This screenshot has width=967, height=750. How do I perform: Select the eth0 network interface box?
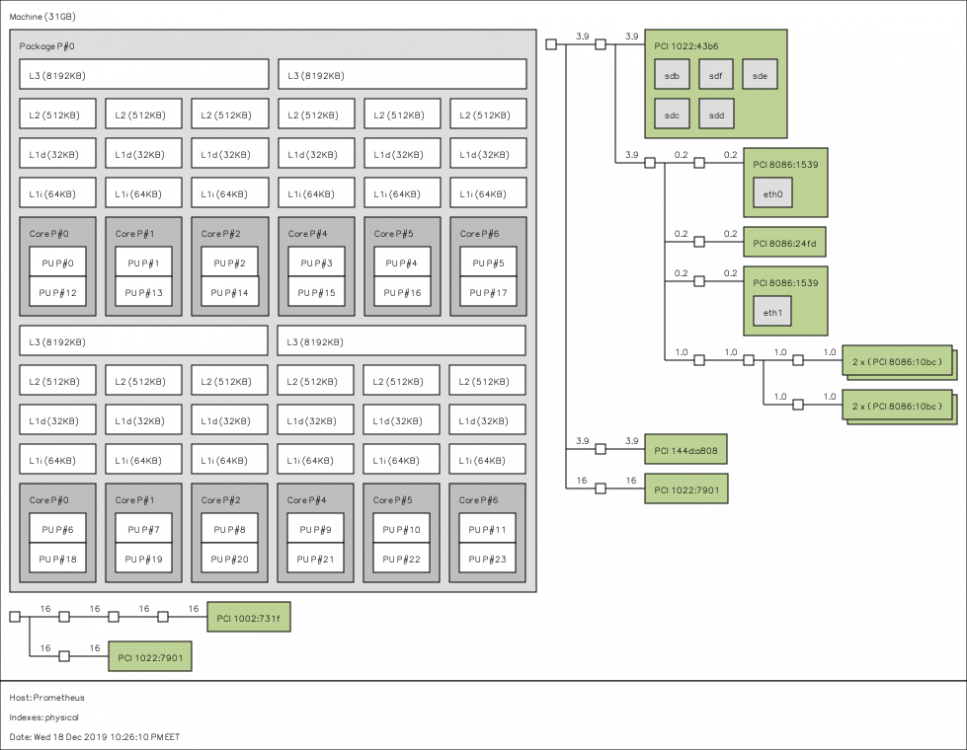point(773,193)
